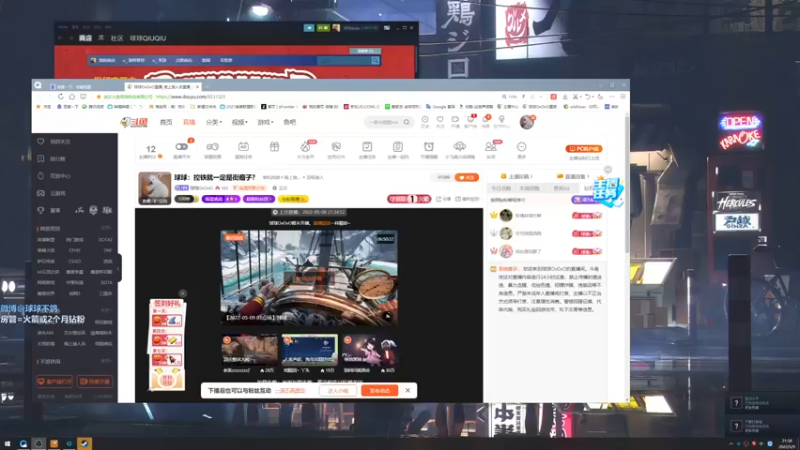
Task: Toggle night mode moon icon in browser toolbar
Action: 600,96
